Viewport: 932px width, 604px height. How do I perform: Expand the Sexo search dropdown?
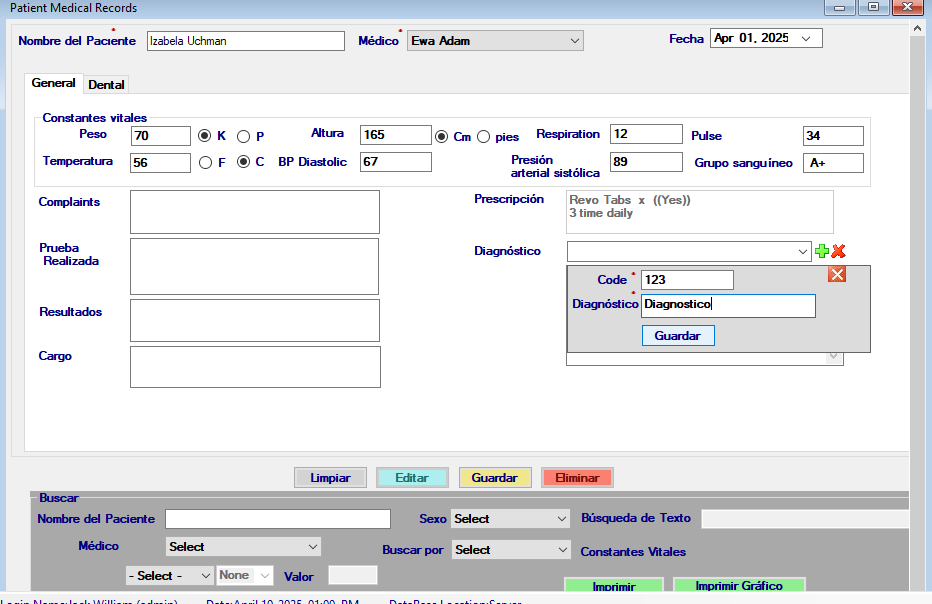pos(510,519)
